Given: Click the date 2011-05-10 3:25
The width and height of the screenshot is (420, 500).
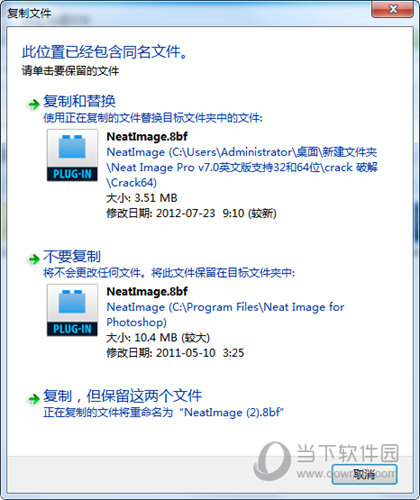Looking at the screenshot, I should [x=200, y=353].
